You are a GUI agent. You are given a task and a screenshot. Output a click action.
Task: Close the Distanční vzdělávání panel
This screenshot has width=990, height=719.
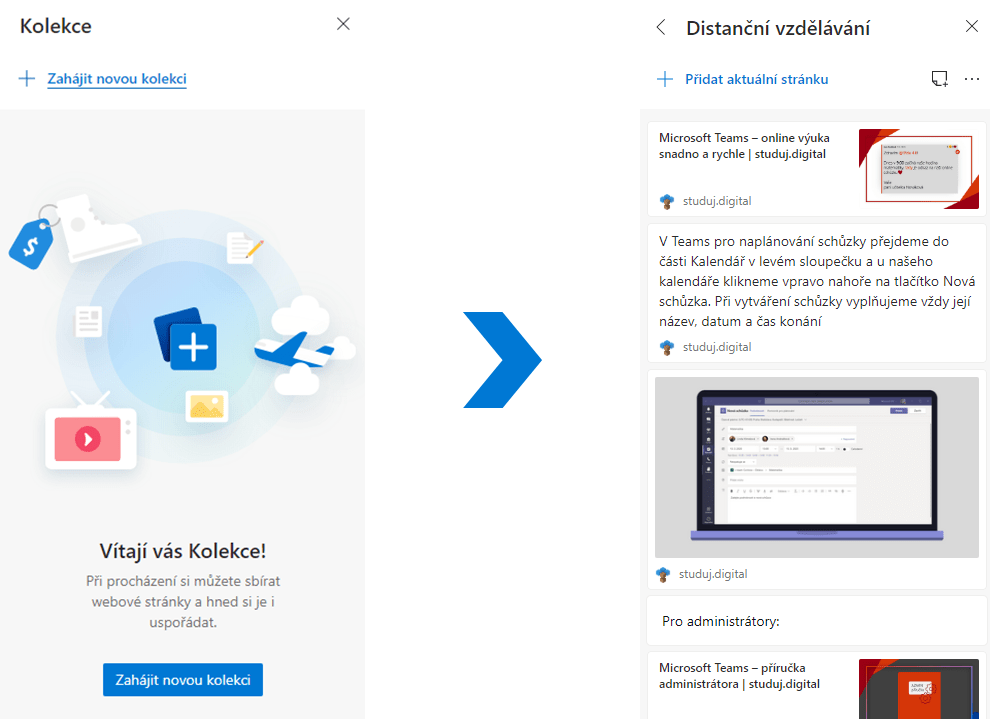tap(971, 27)
